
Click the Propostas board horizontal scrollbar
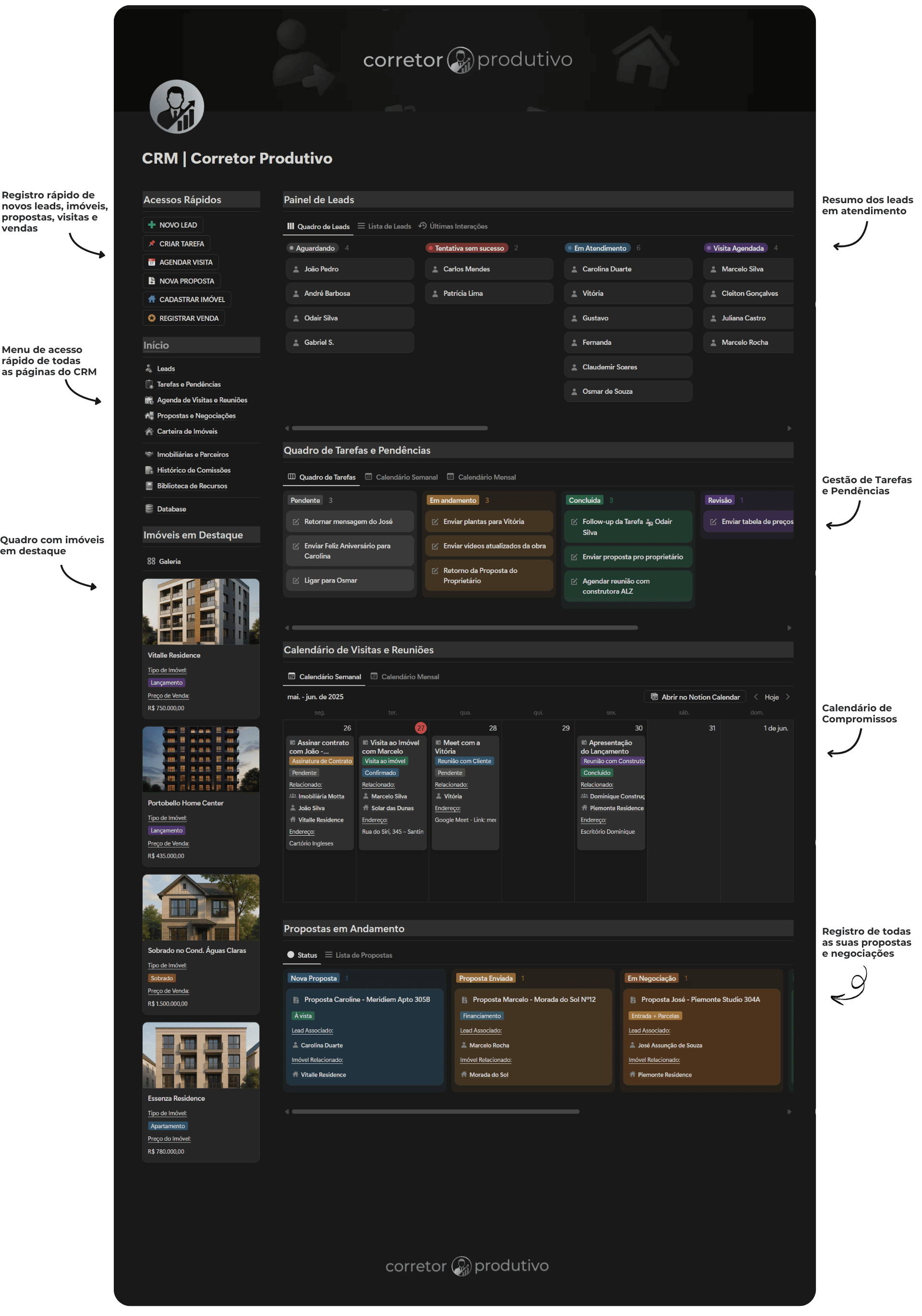coord(436,1111)
